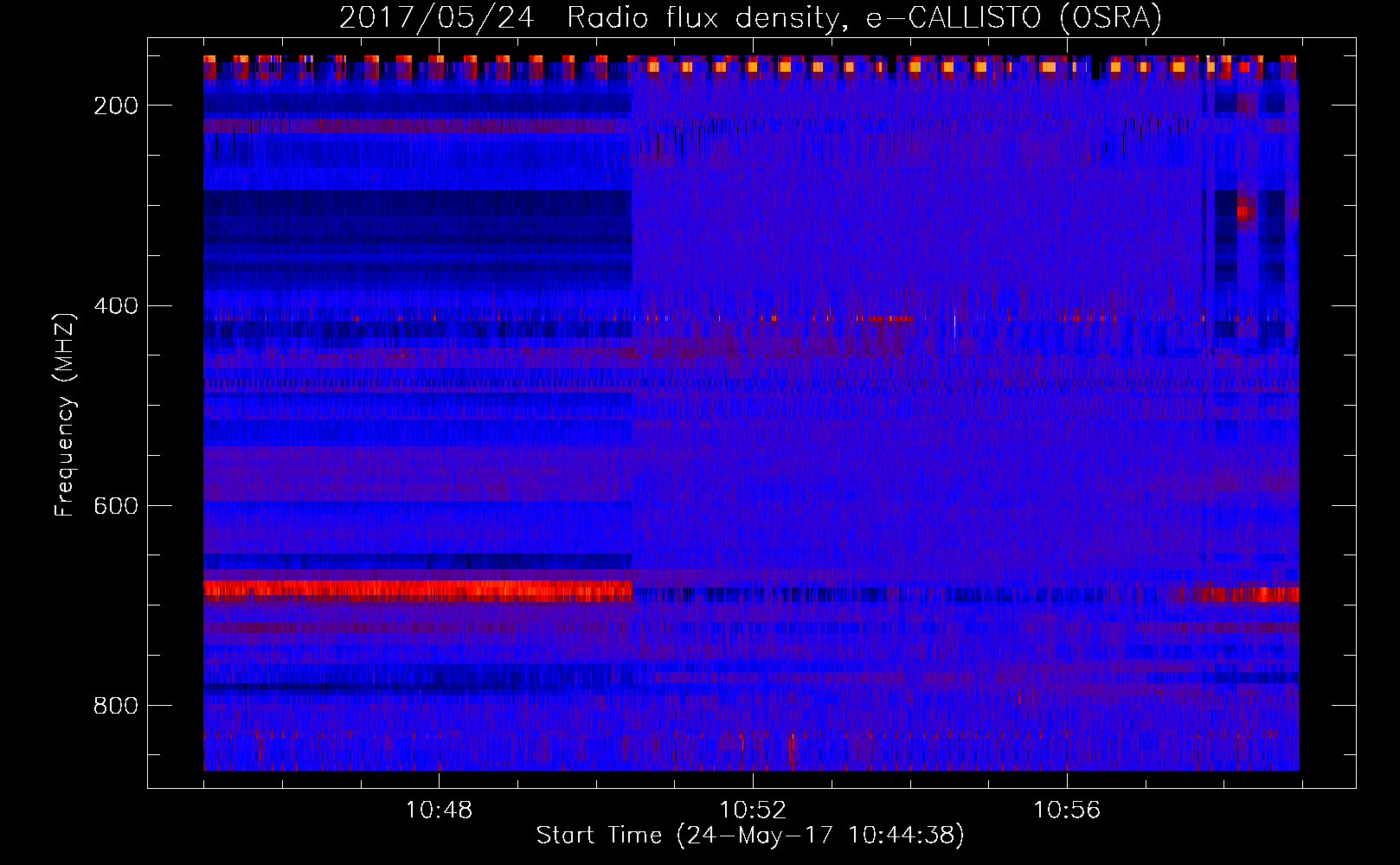Click the 10:52 time tick label
Image resolution: width=1400 pixels, height=865 pixels.
click(x=753, y=810)
